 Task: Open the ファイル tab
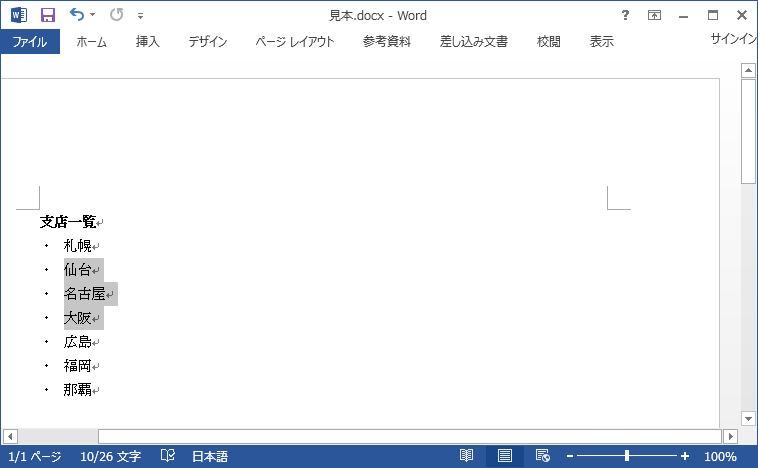click(30, 42)
